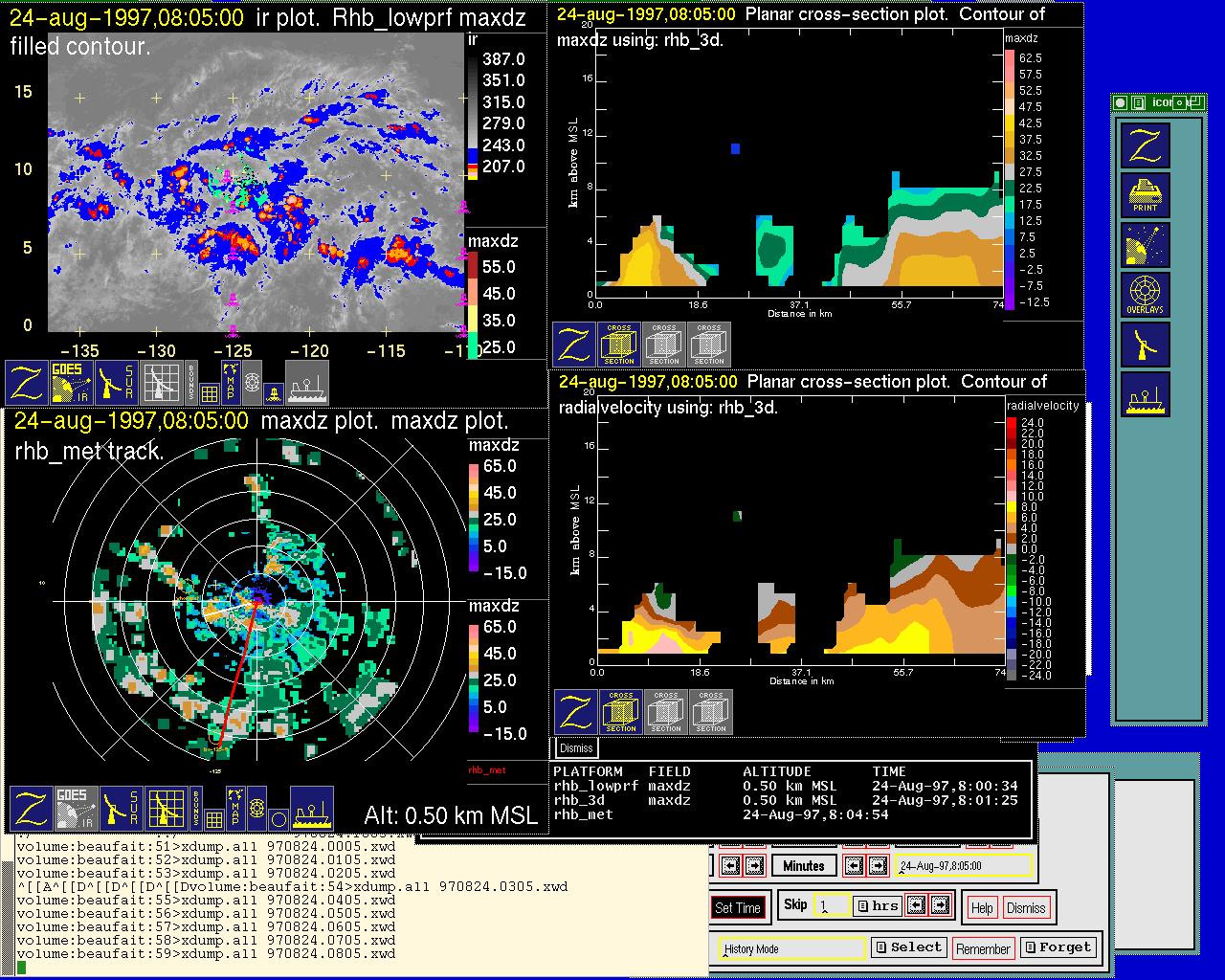Toggle the gray range-rings icon in the ir plot window

click(252, 382)
